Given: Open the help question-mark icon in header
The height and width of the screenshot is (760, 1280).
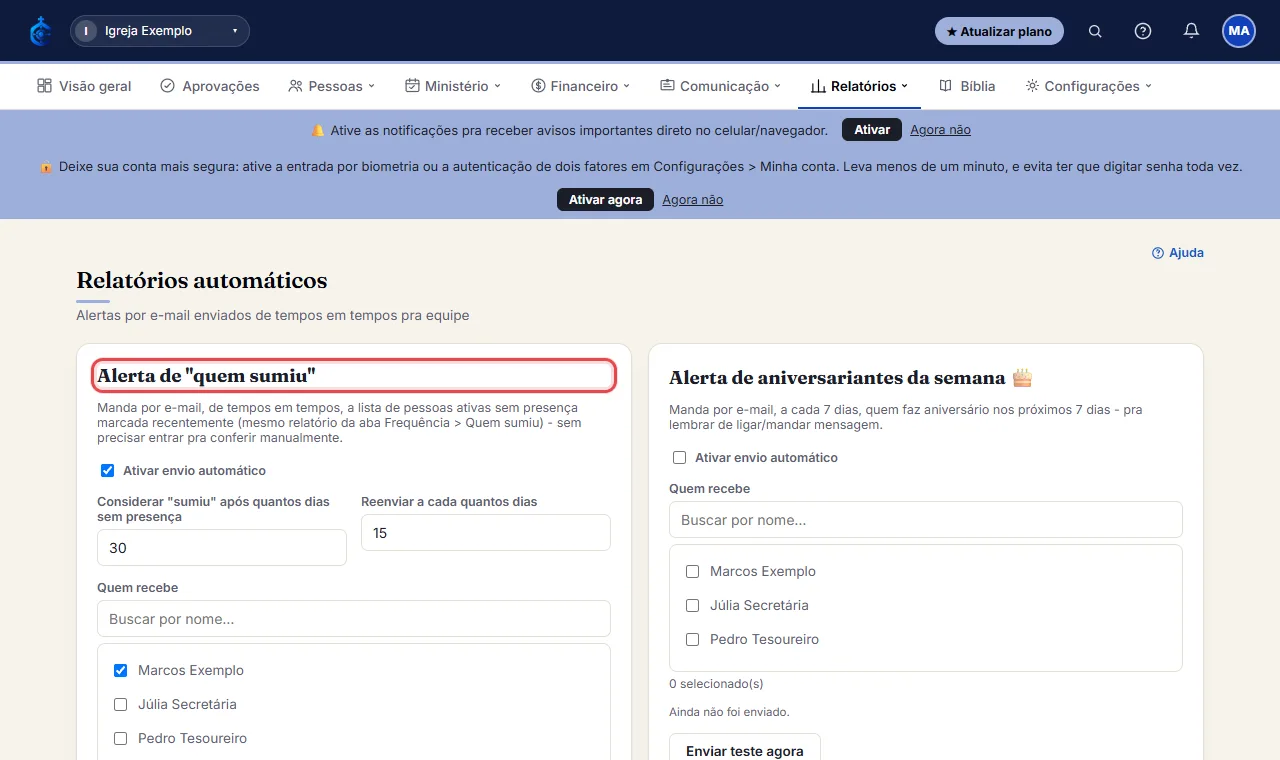Looking at the screenshot, I should 1143,31.
